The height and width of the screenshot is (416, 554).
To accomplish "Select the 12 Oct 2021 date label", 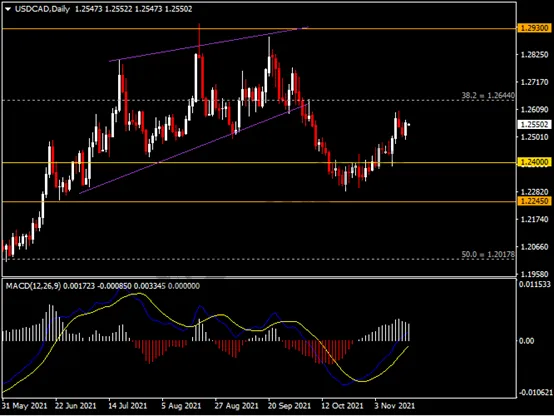I will click(x=342, y=406).
